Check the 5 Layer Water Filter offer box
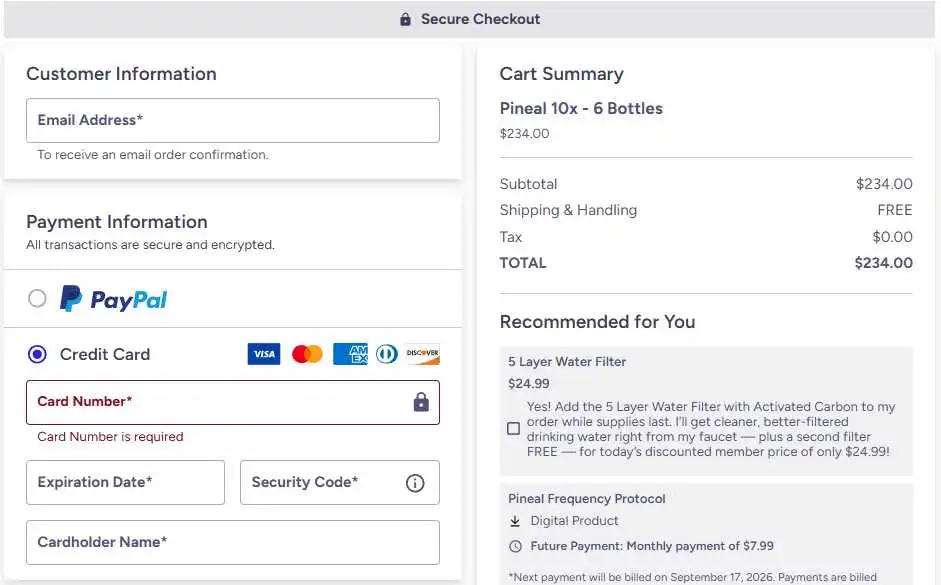 pyautogui.click(x=514, y=428)
